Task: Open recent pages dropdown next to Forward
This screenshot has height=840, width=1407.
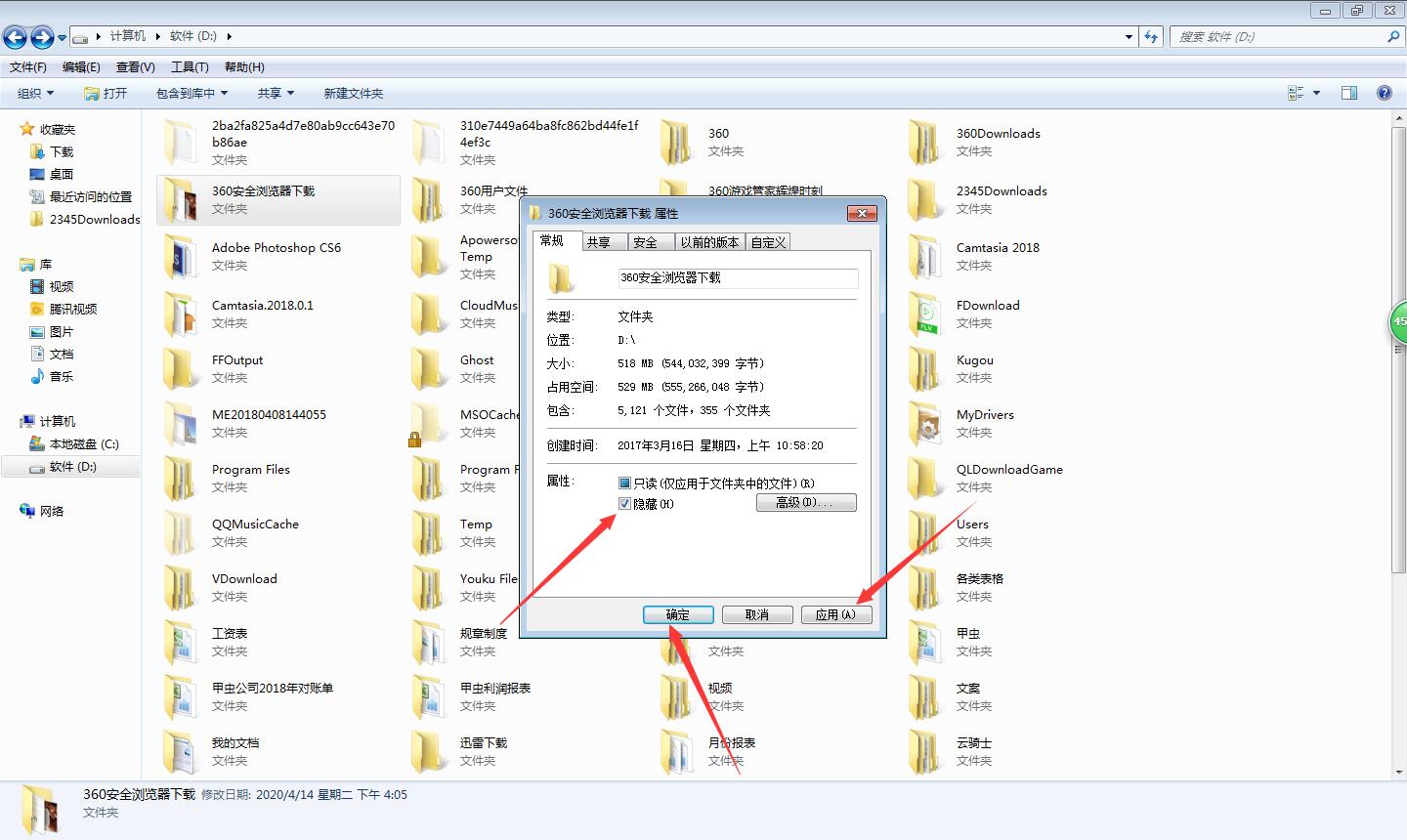Action: click(x=62, y=38)
